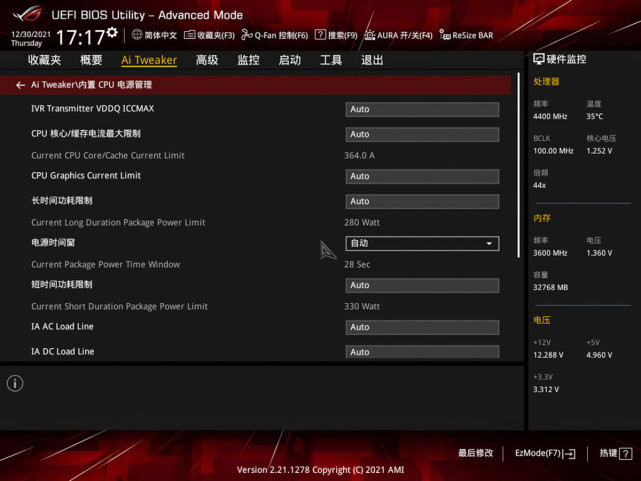Click the 4400 MHz frequency value
This screenshot has width=641, height=481.
(x=550, y=116)
